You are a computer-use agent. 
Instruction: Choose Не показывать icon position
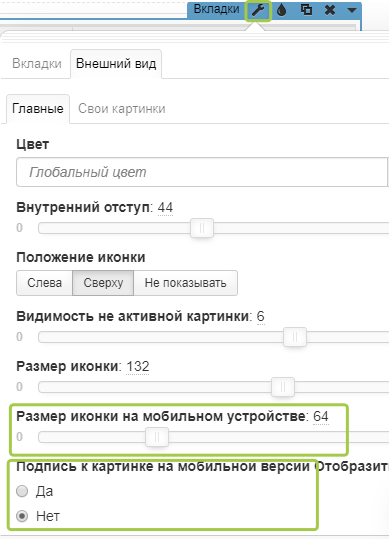pyautogui.click(x=186, y=283)
